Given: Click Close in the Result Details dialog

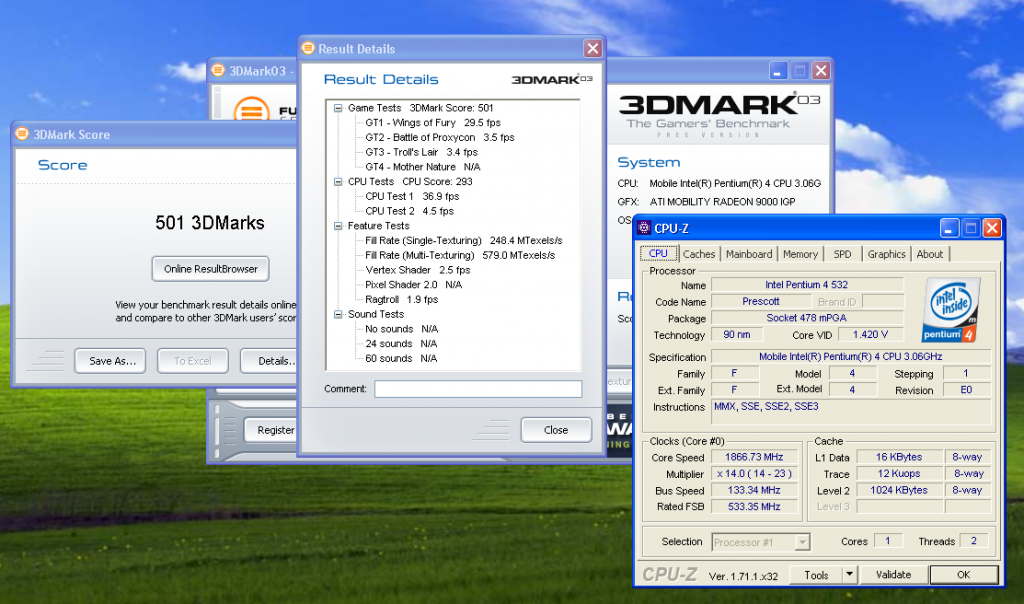Looking at the screenshot, I should 556,430.
